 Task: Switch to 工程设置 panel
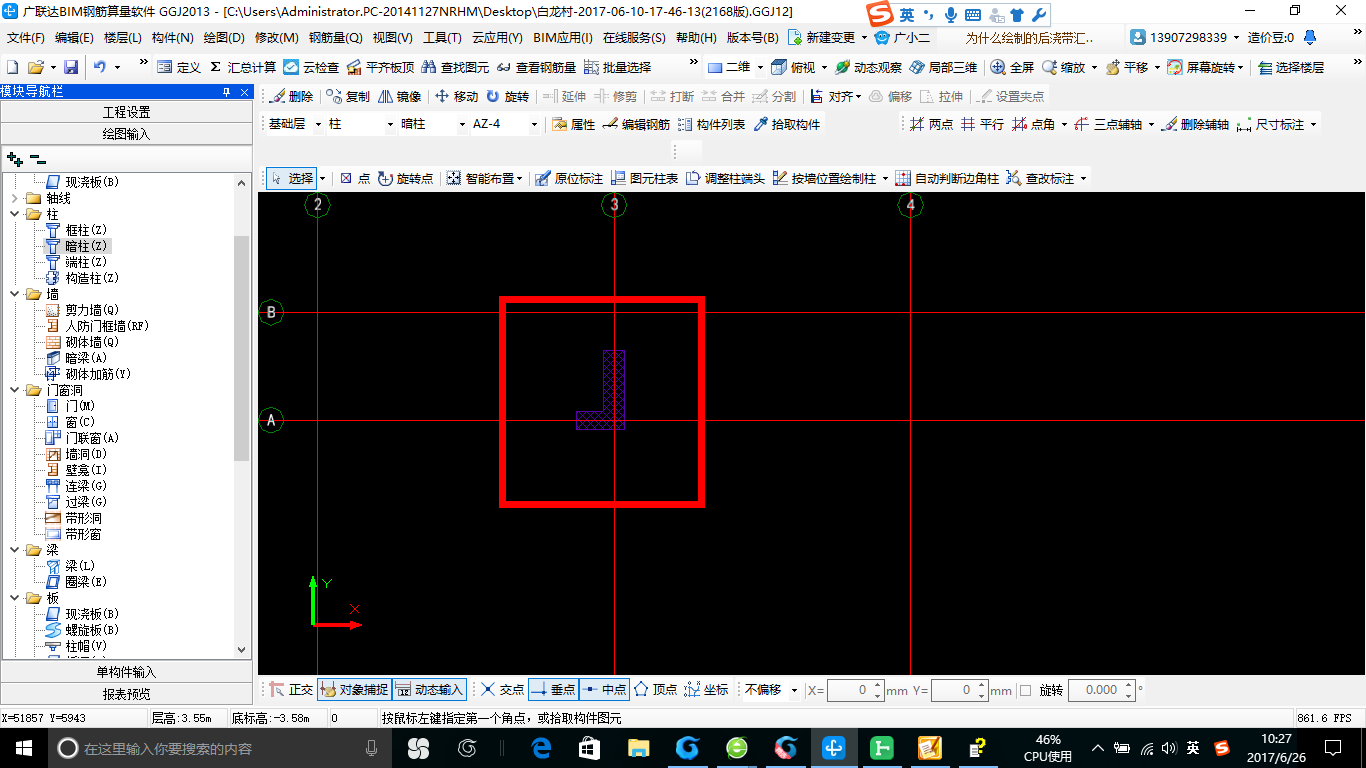[126, 112]
